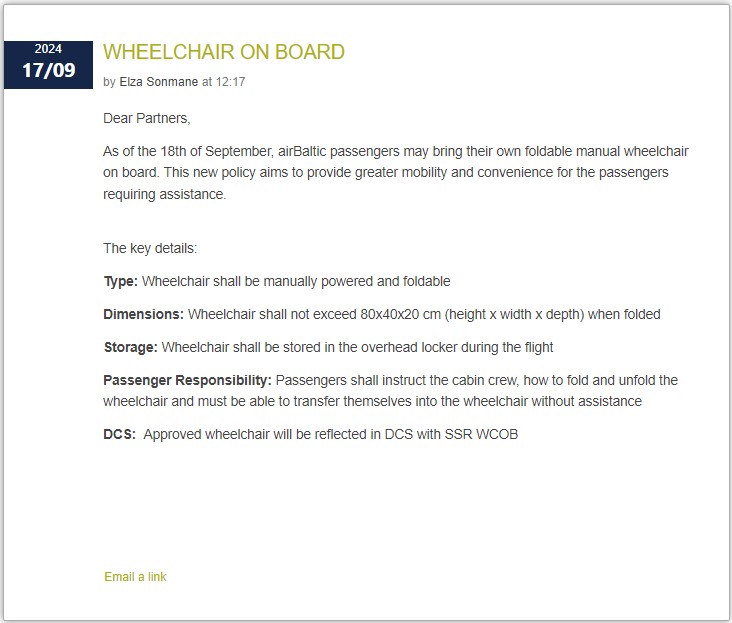Select the bold Type: label
The image size is (732, 623).
(x=120, y=281)
